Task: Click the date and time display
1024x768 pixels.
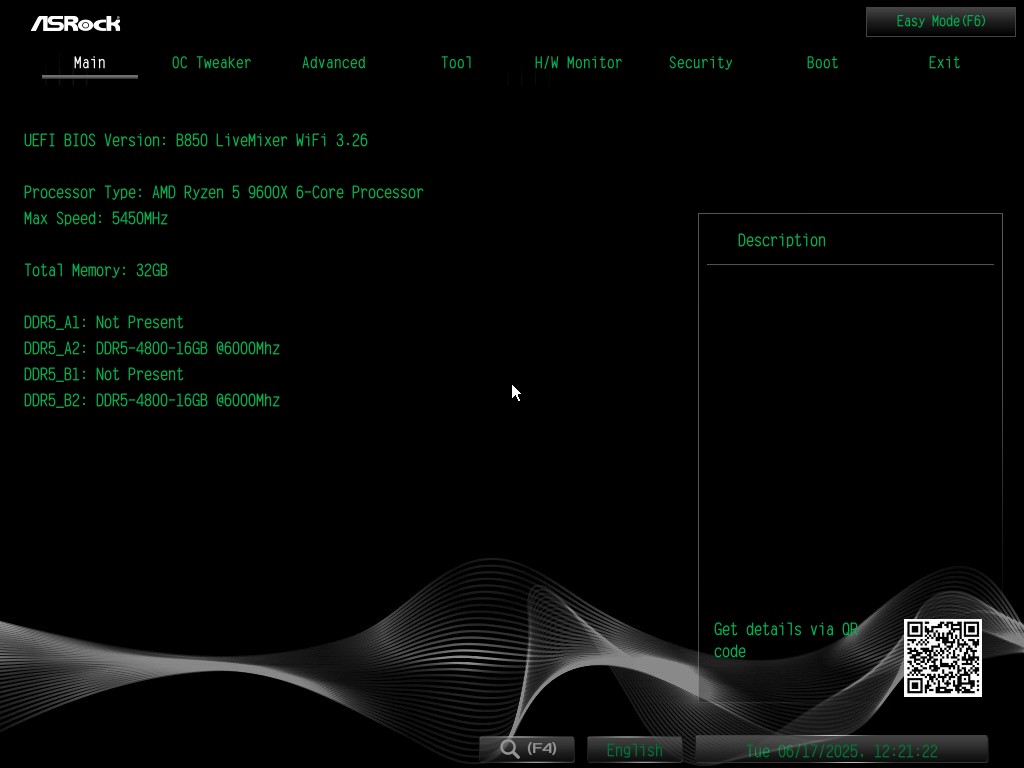Action: [842, 750]
